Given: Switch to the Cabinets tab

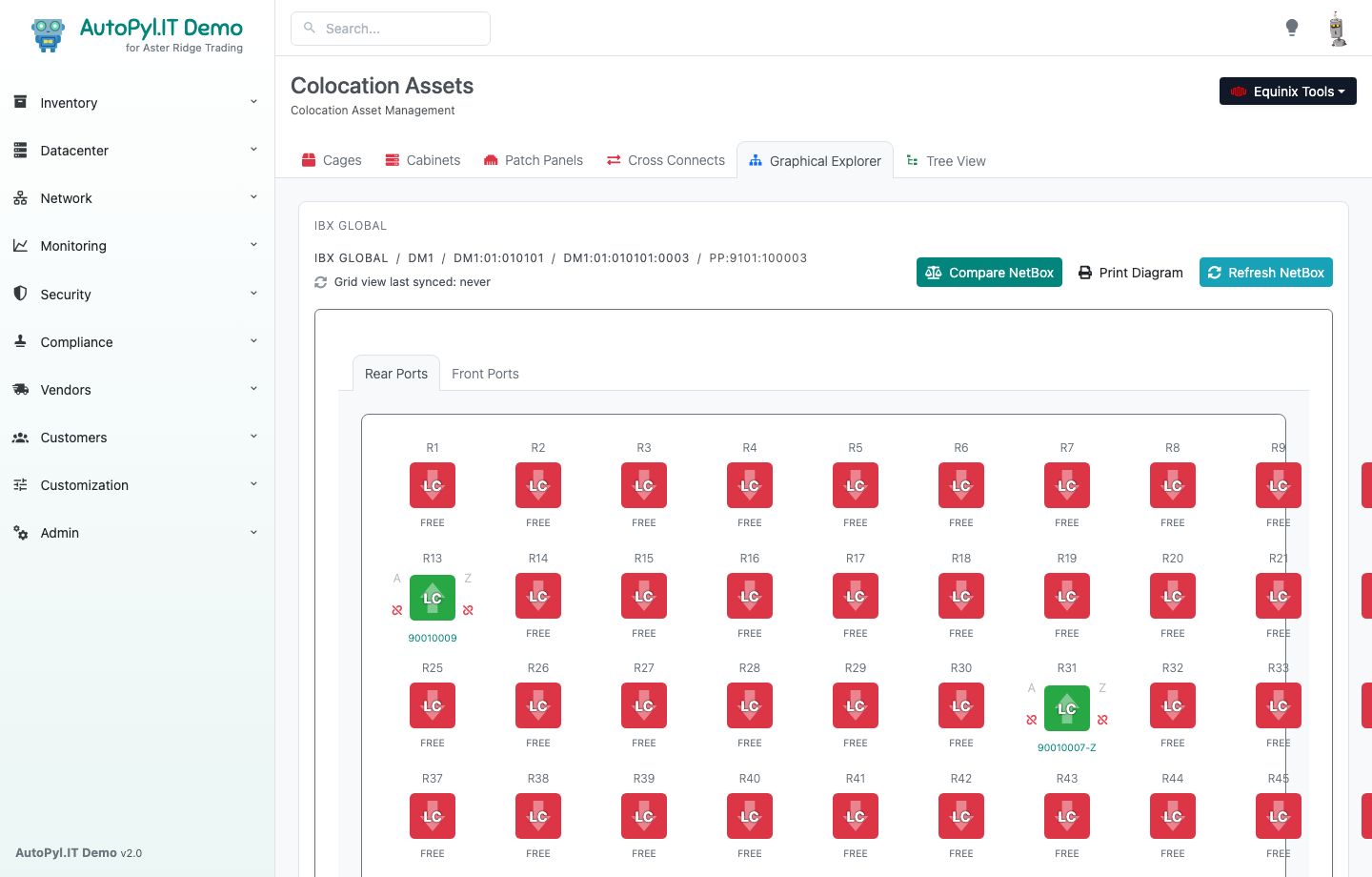Looking at the screenshot, I should click(x=423, y=160).
